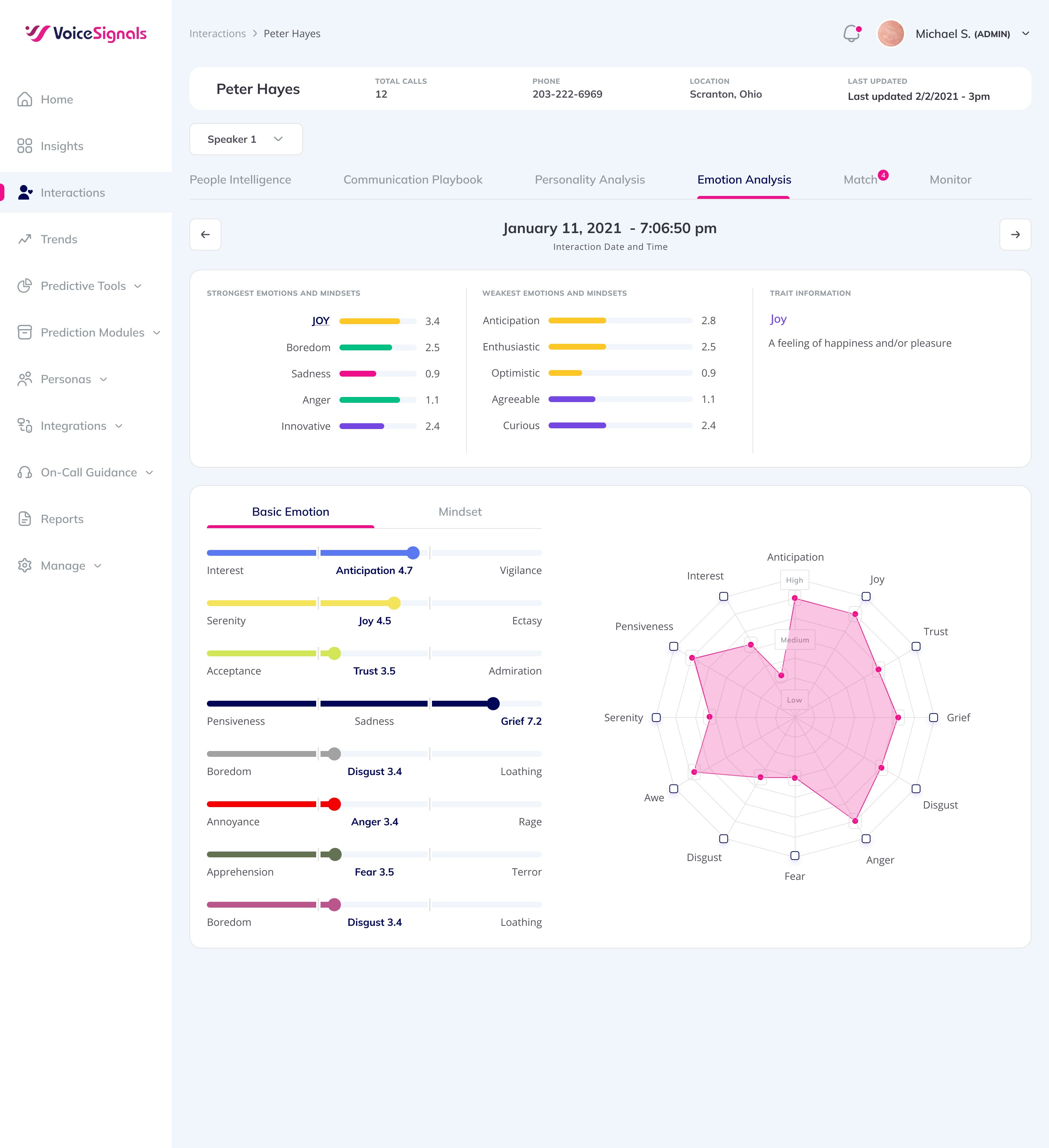Expand Michael S. admin account menu
This screenshot has width=1049, height=1148.
click(x=1025, y=34)
